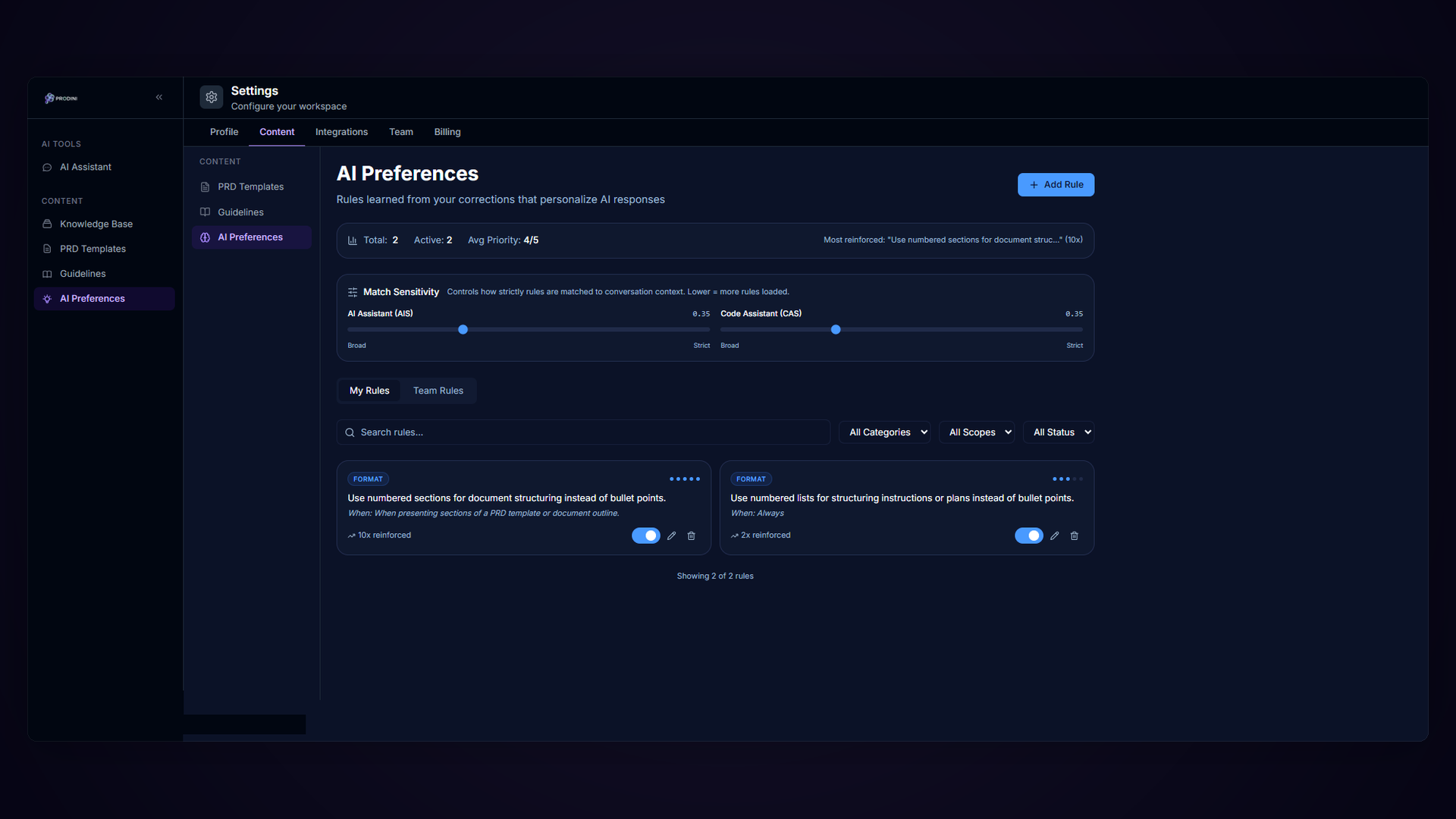Viewport: 1456px width, 819px height.
Task: Open the Integrations settings tab
Action: pos(341,132)
